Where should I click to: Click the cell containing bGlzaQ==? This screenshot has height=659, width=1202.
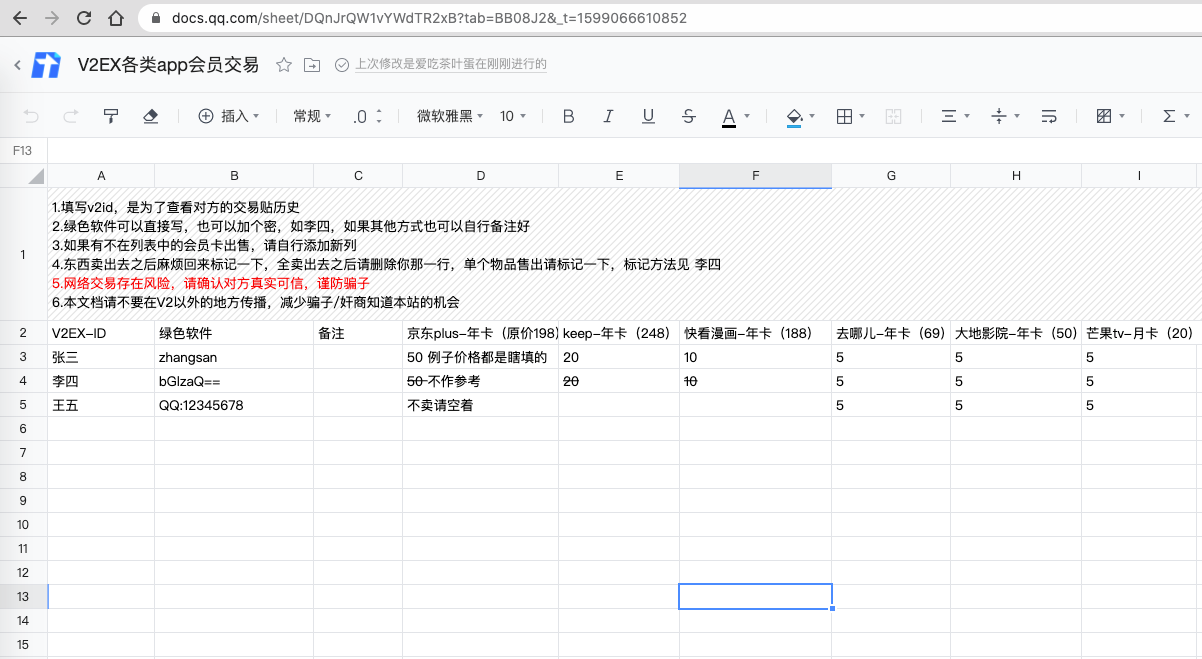pyautogui.click(x=234, y=381)
